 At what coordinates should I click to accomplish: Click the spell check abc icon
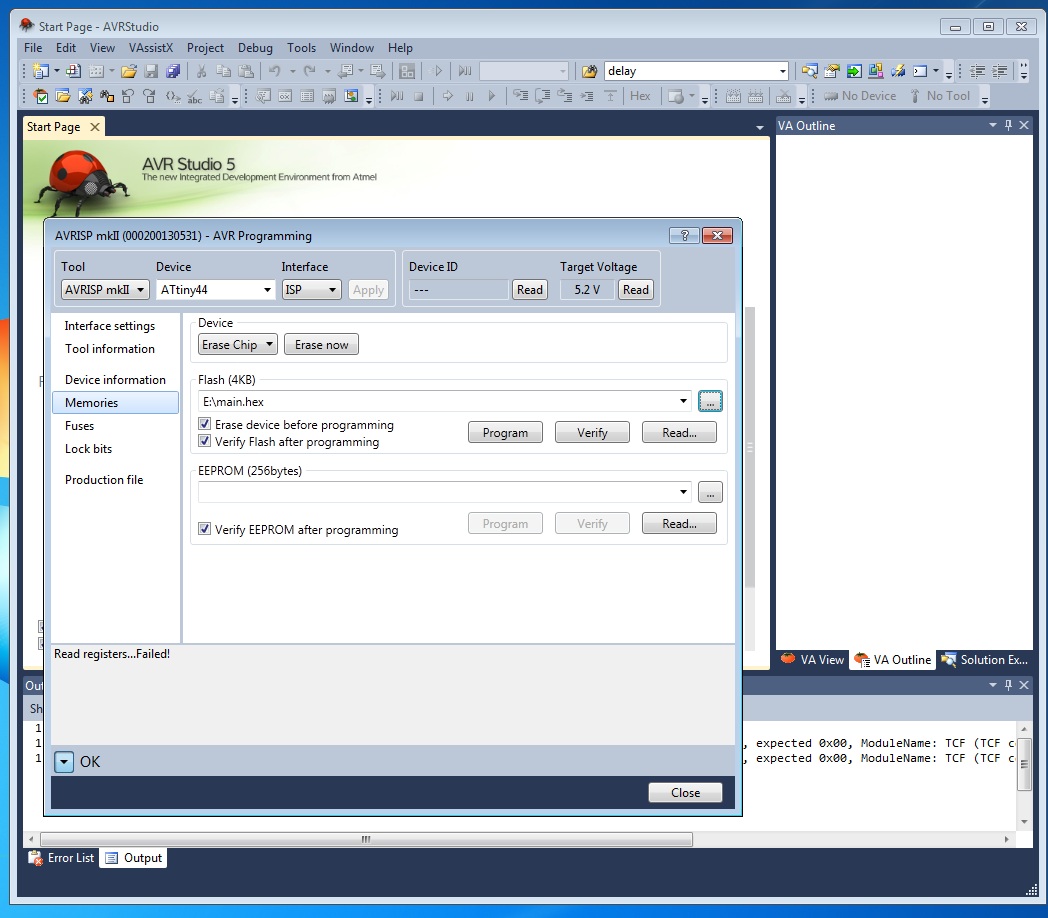194,96
